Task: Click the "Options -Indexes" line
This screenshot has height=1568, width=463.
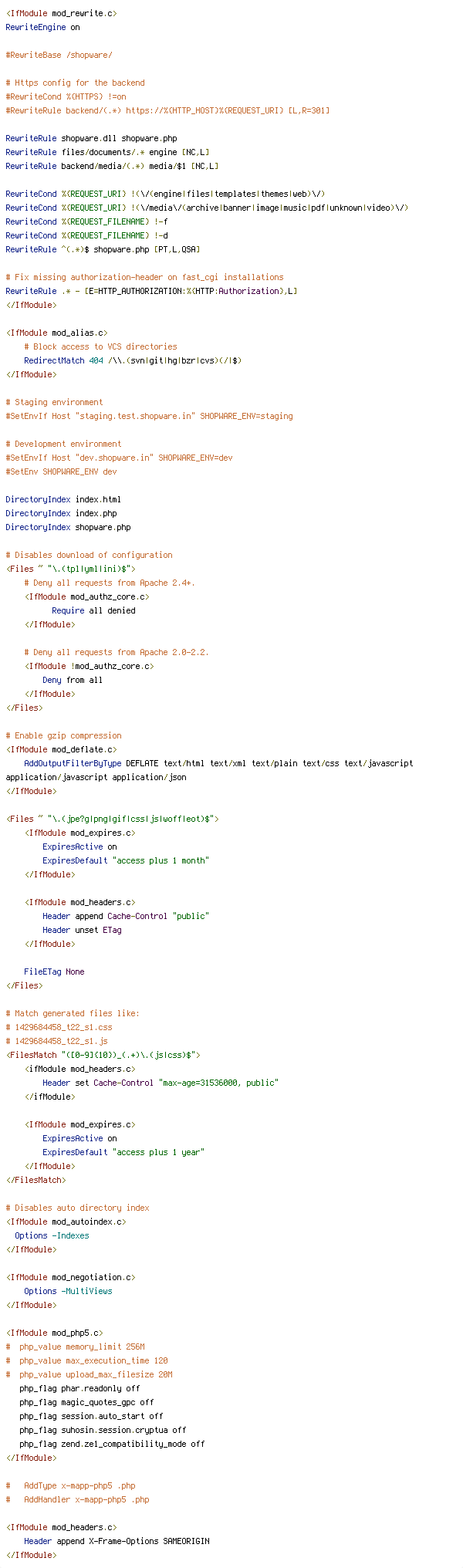Action: (52, 1235)
